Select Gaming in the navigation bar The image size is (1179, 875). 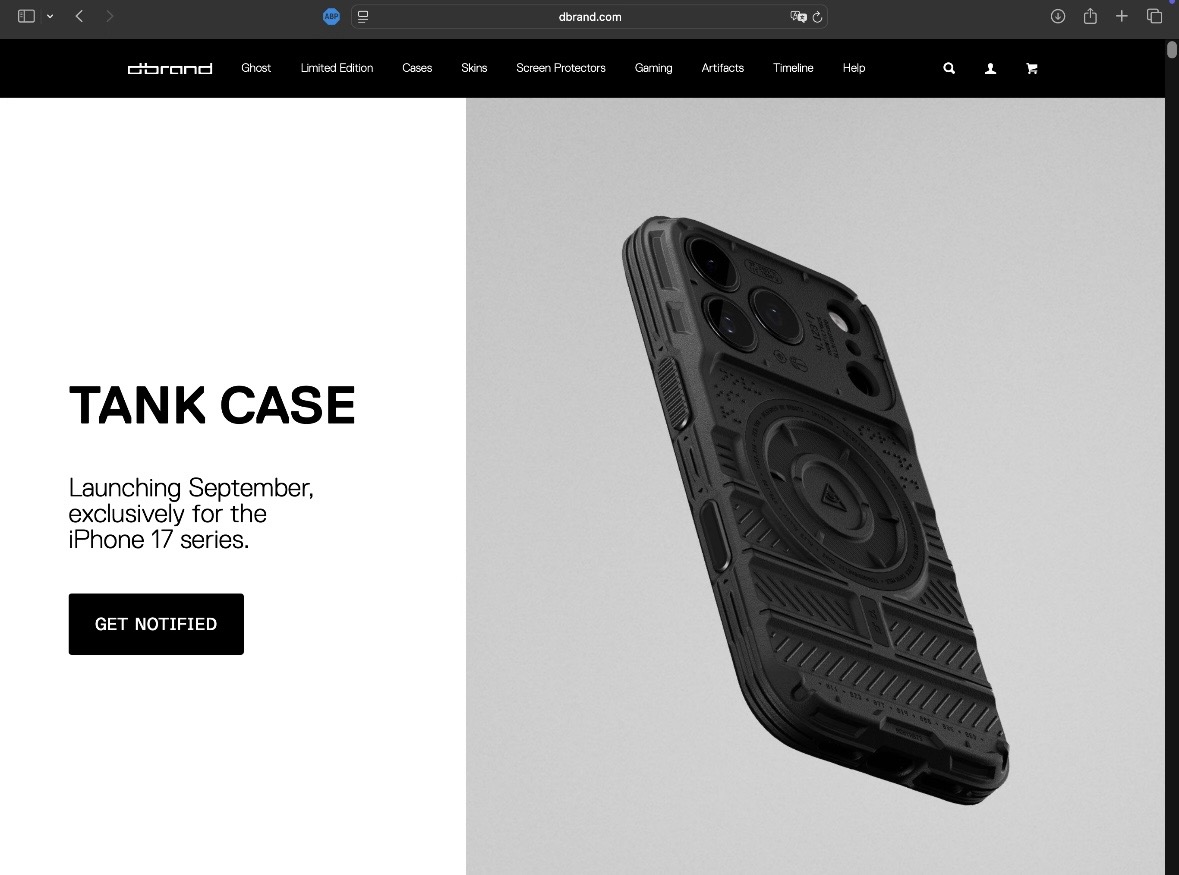(x=653, y=68)
